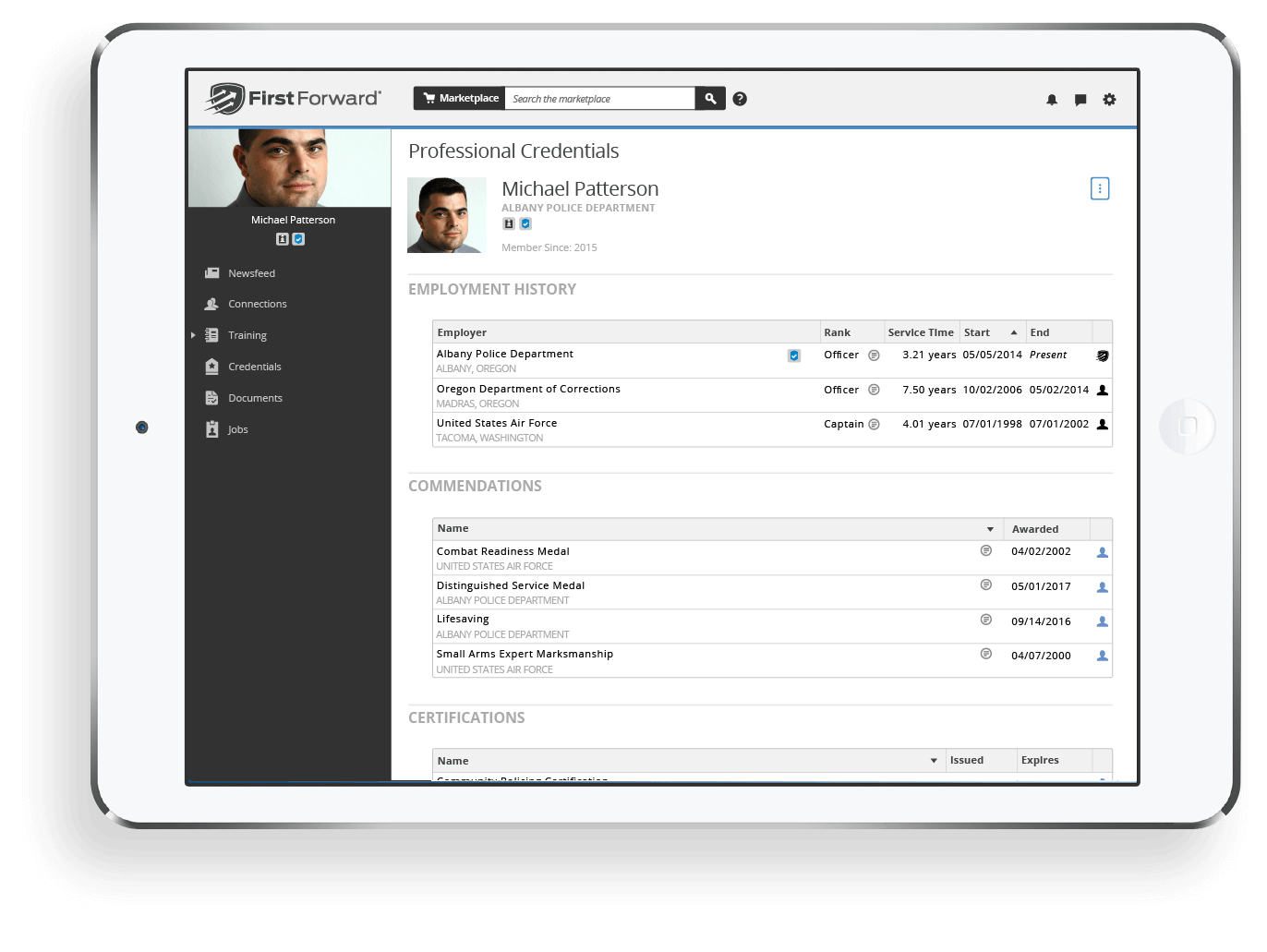1267x952 pixels.
Task: Sort certifications by Name arrow
Action: click(934, 761)
